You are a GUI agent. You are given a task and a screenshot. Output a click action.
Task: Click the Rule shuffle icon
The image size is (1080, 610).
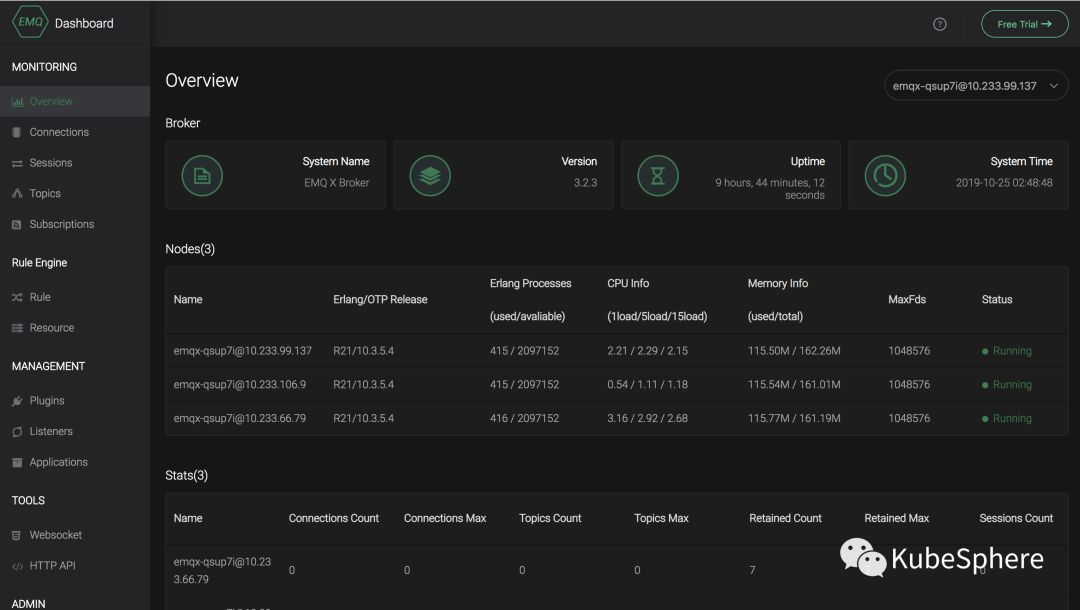(17, 297)
